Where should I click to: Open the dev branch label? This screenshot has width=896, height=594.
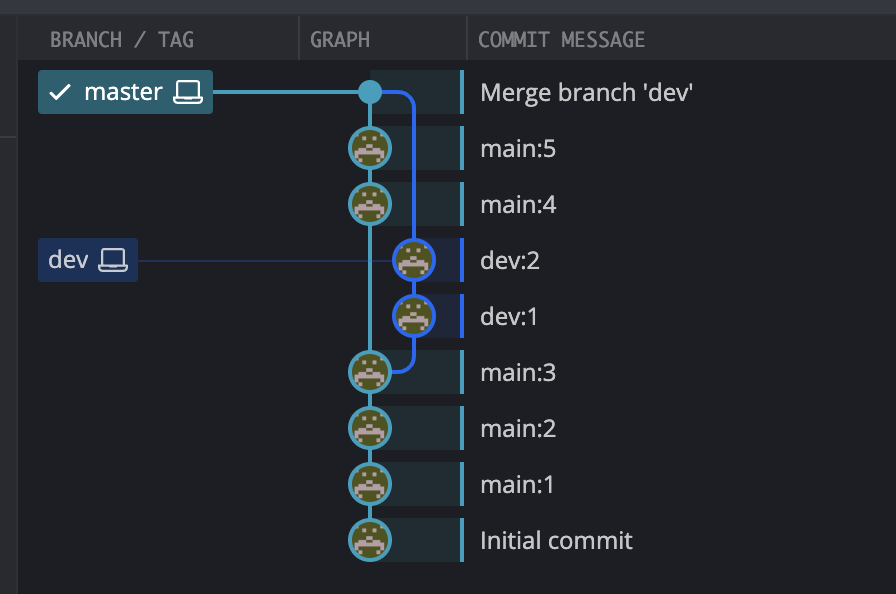75,259
